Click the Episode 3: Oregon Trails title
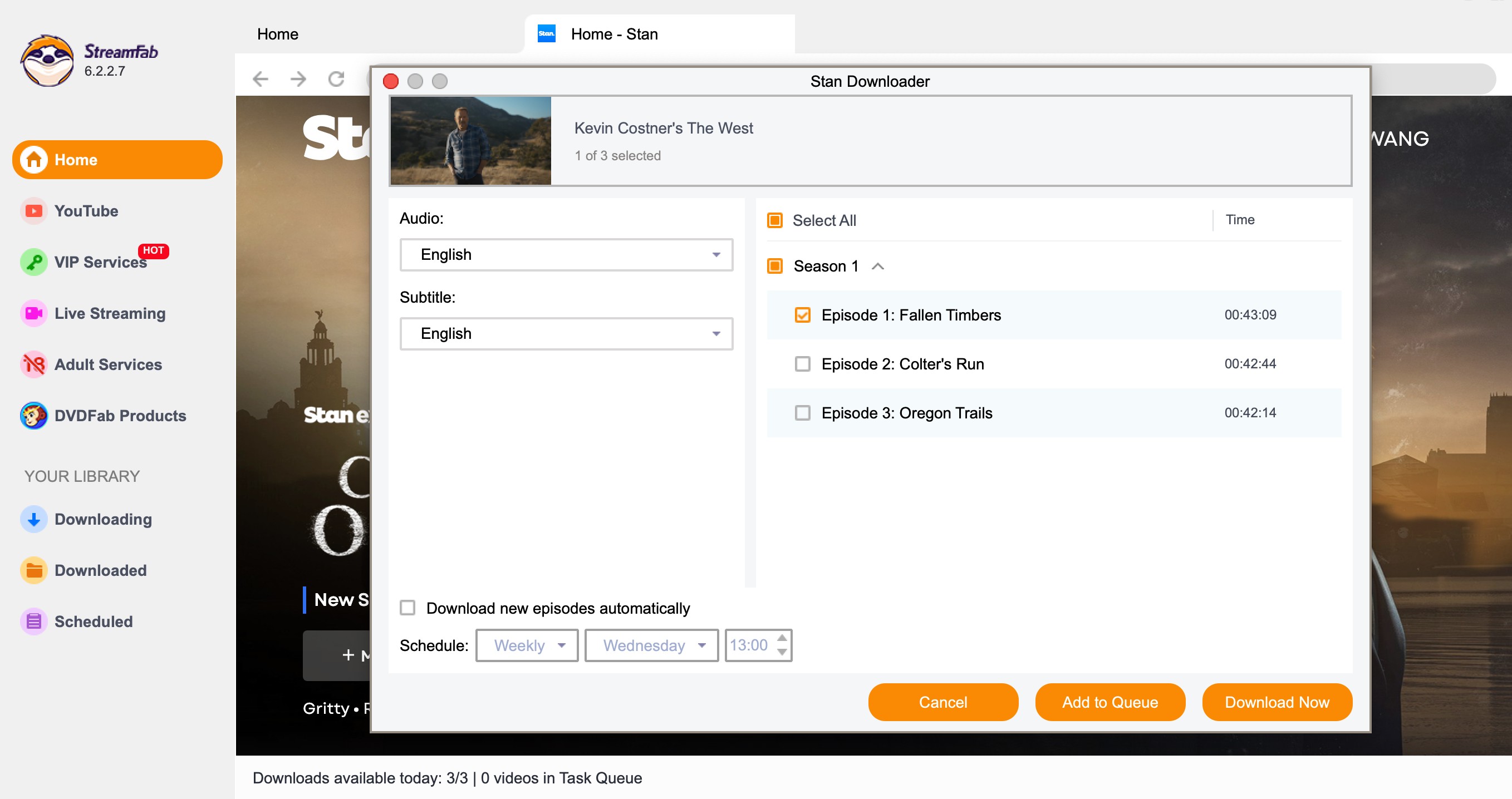 (x=907, y=413)
